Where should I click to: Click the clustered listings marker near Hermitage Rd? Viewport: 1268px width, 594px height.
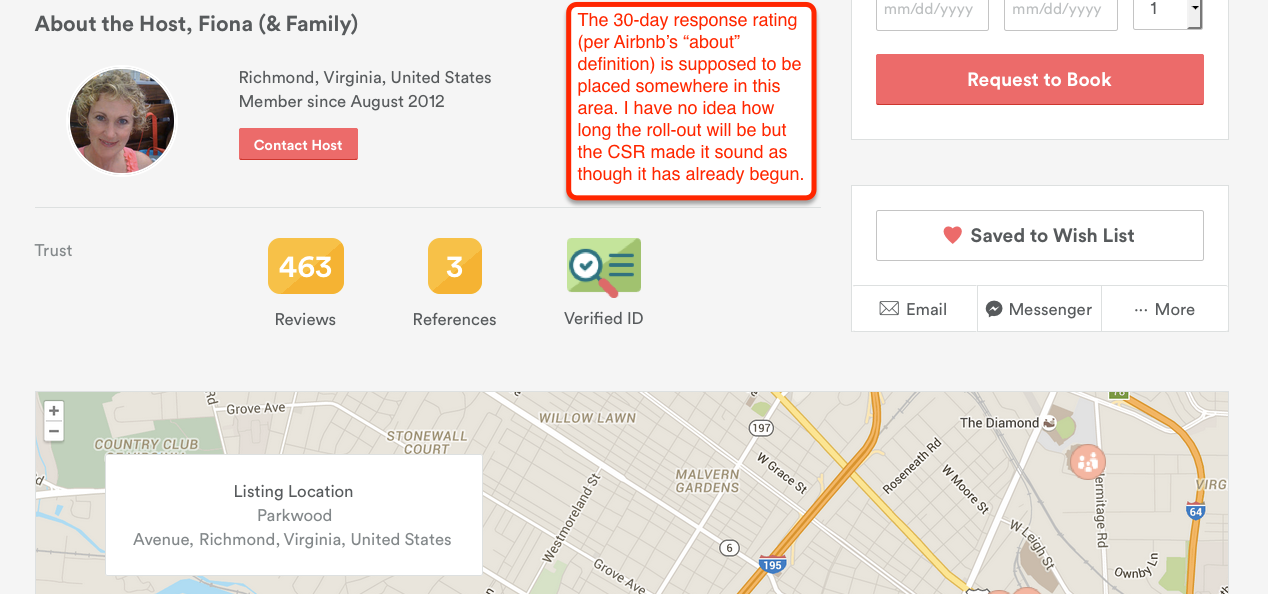[x=1086, y=462]
